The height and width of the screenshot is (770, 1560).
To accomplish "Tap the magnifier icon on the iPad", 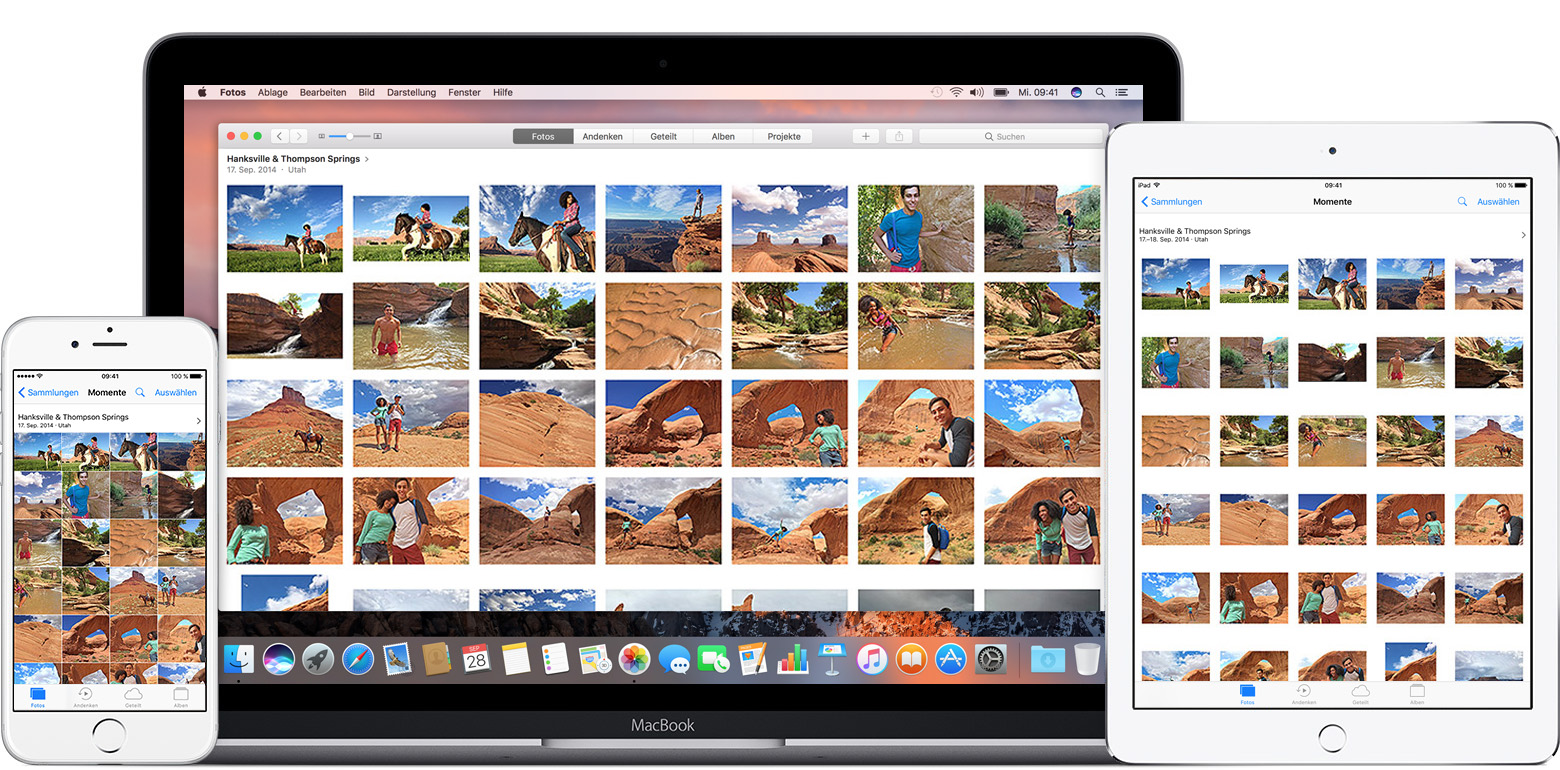I will point(1462,202).
